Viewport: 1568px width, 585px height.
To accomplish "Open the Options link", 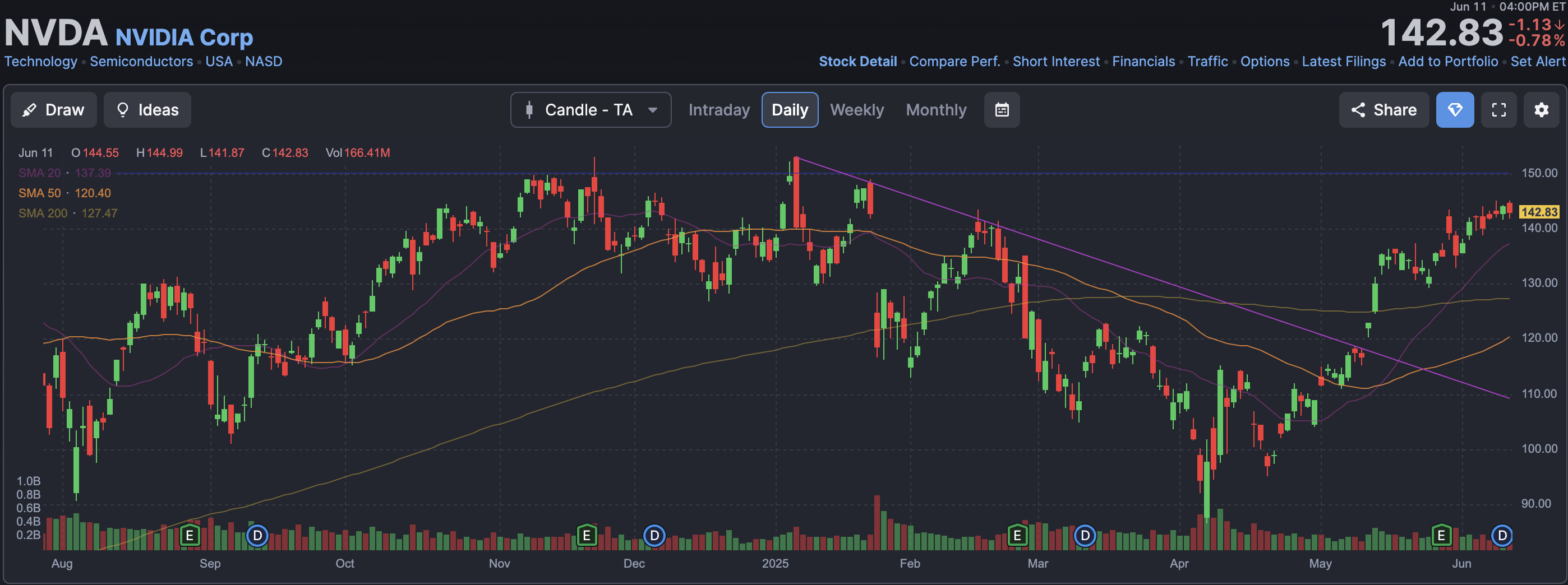I will pos(1265,62).
